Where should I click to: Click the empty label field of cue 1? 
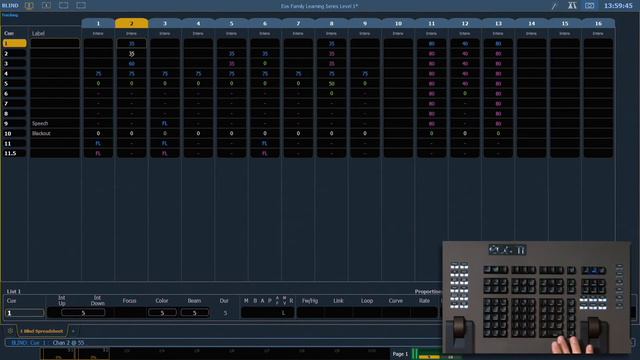pyautogui.click(x=55, y=43)
